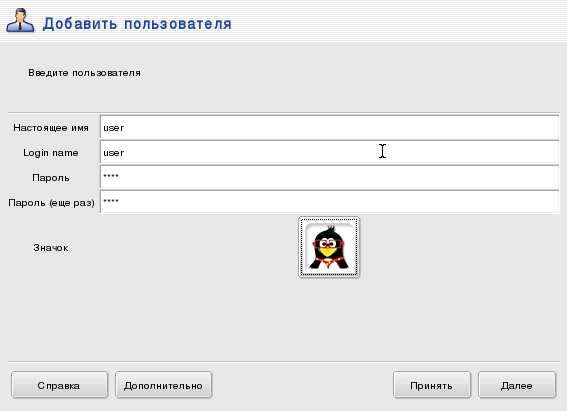Proceed with the Далее button
567x411 pixels.
pos(517,385)
